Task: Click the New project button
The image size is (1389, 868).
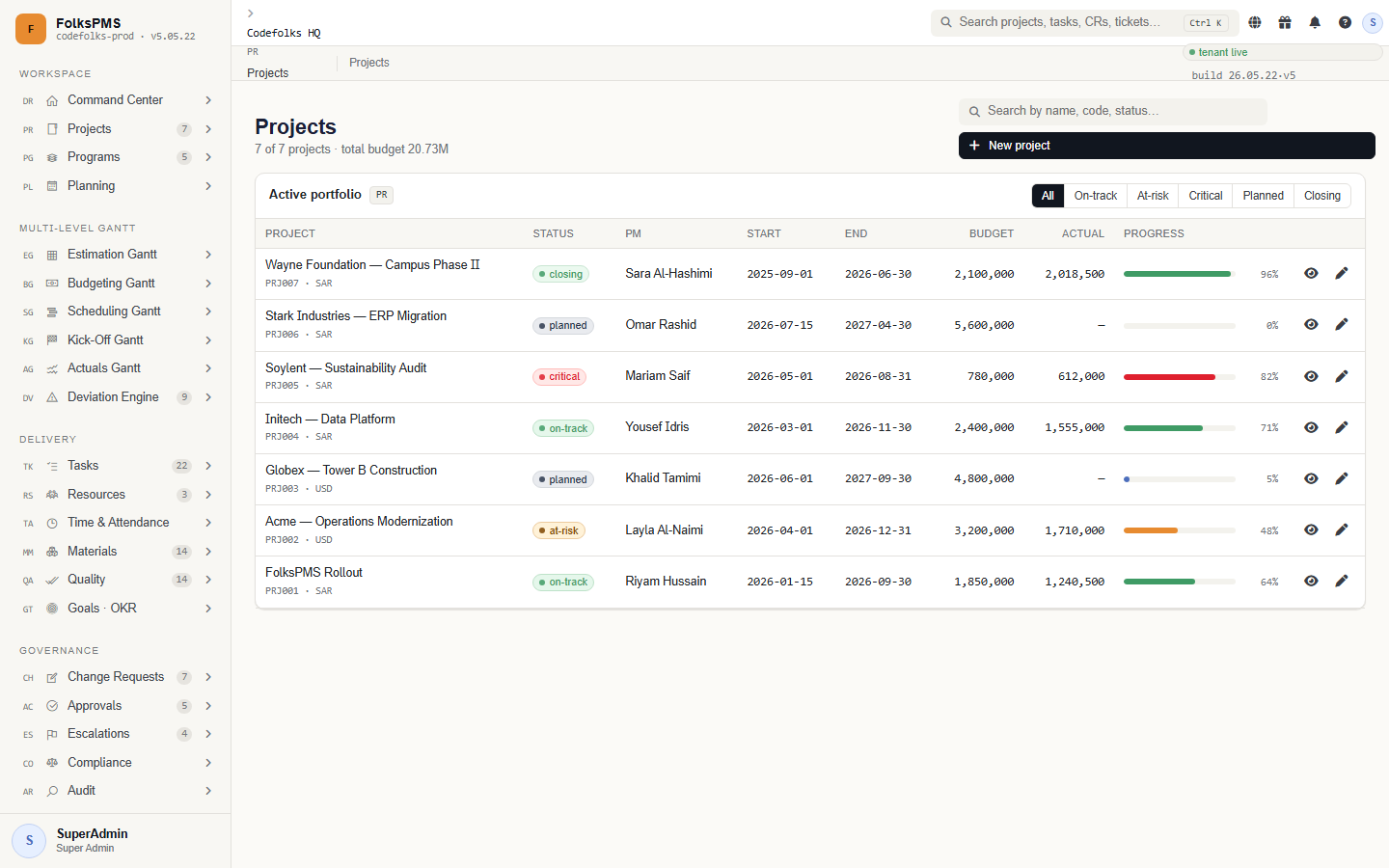Action: pyautogui.click(x=1167, y=146)
